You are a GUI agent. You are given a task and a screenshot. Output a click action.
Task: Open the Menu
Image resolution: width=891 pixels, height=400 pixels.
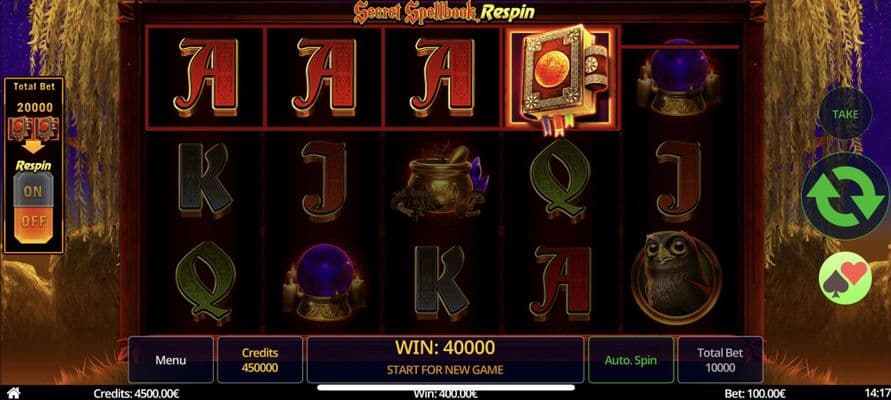click(171, 360)
